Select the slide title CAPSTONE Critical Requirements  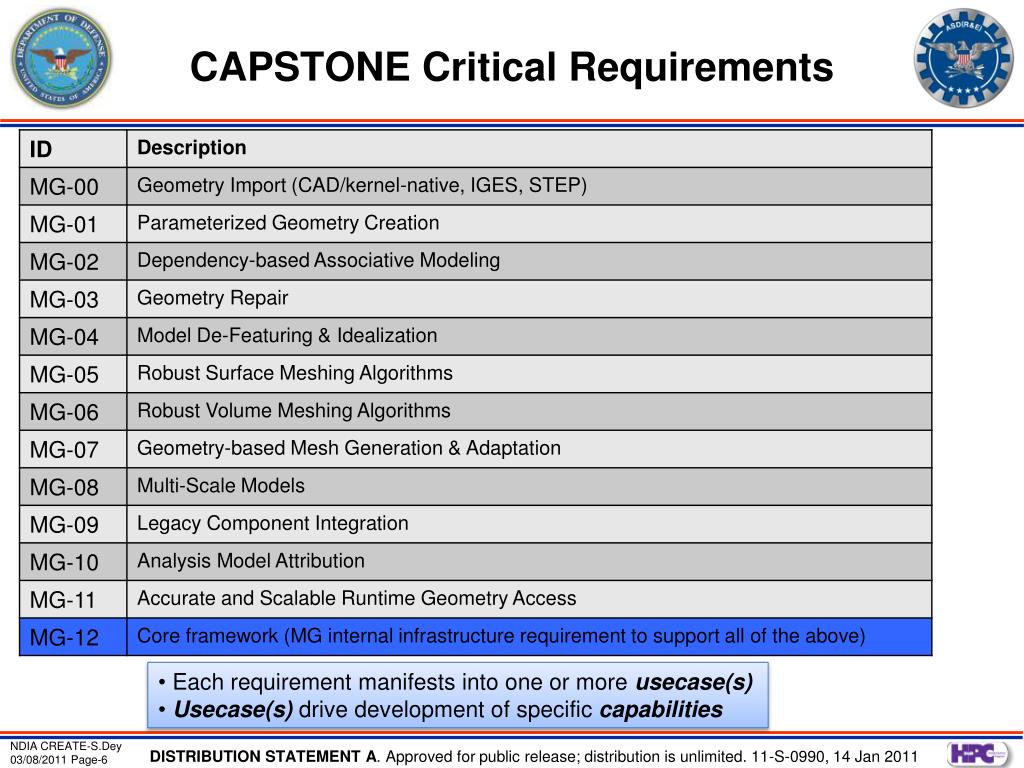click(511, 67)
